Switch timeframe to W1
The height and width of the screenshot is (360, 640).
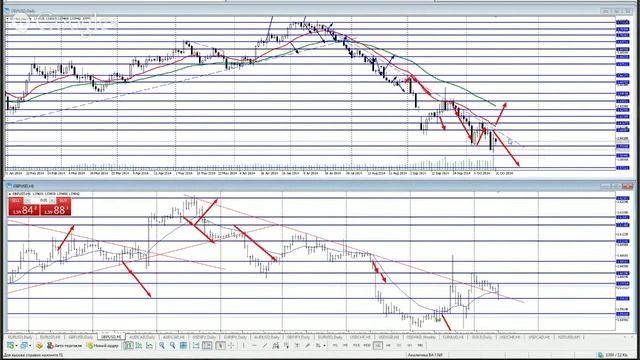(x=409, y=345)
